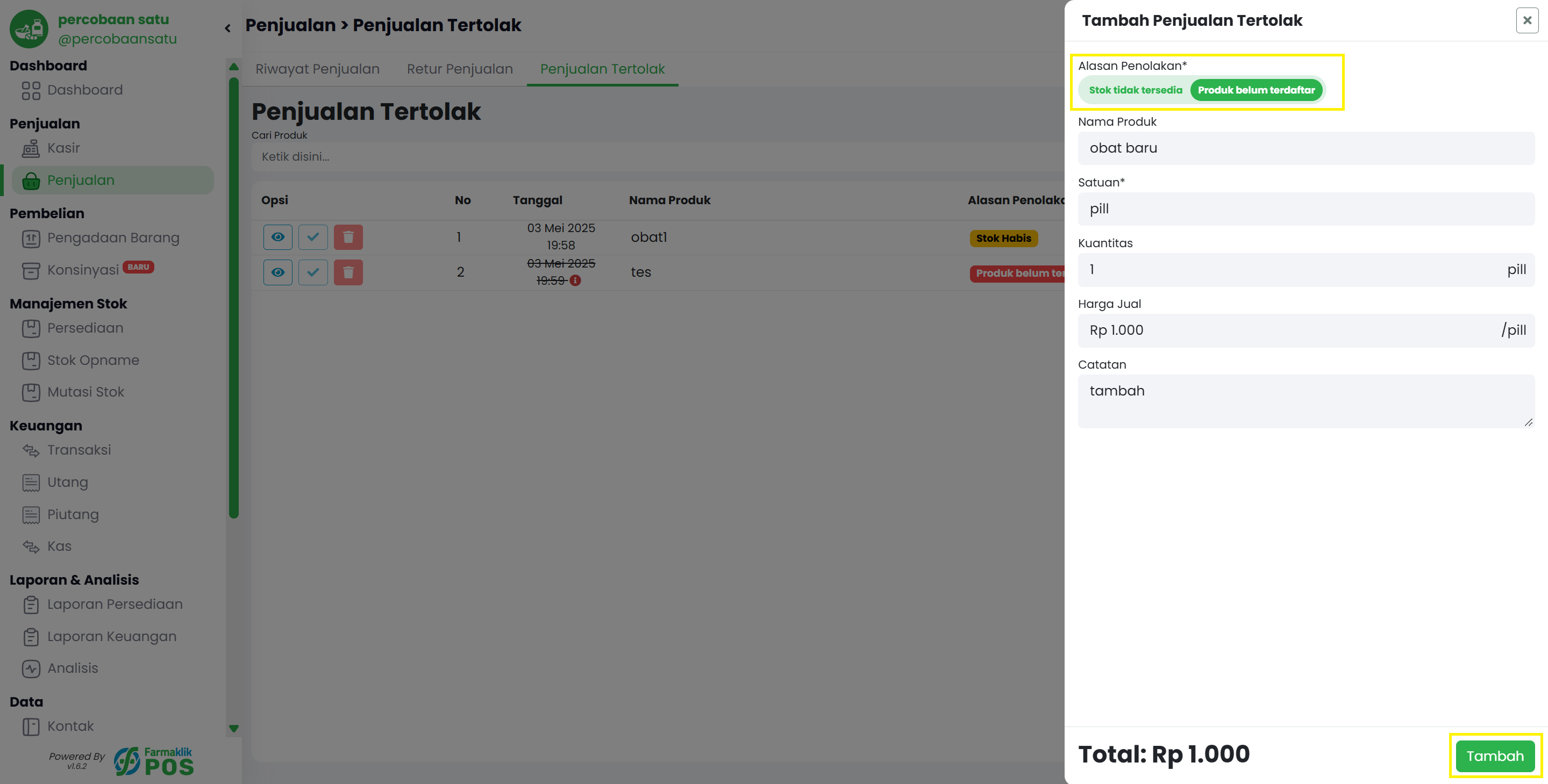Click the Nama Produk column header
Screen dimensions: 1548x784
pyautogui.click(x=669, y=200)
